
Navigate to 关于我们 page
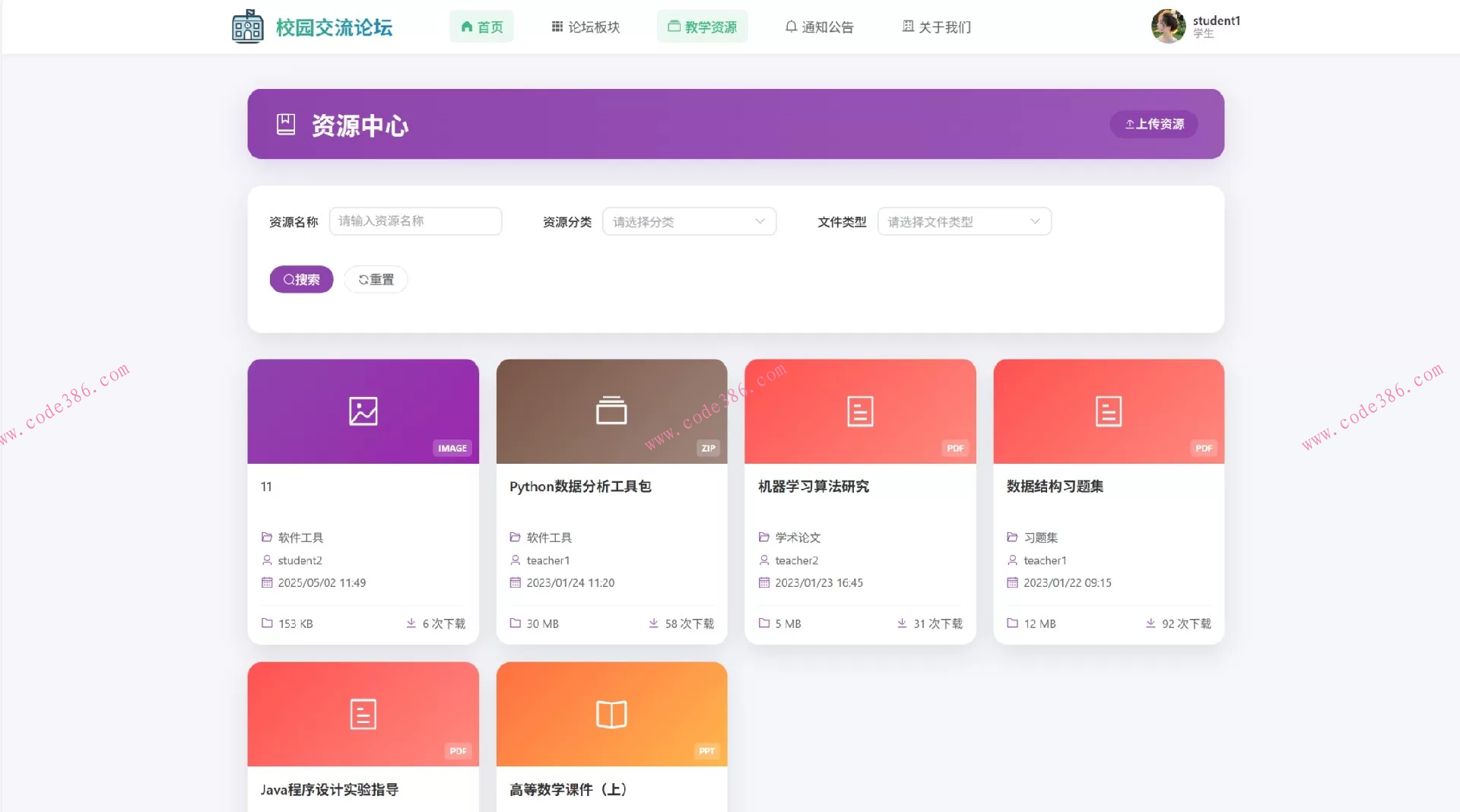point(936,27)
